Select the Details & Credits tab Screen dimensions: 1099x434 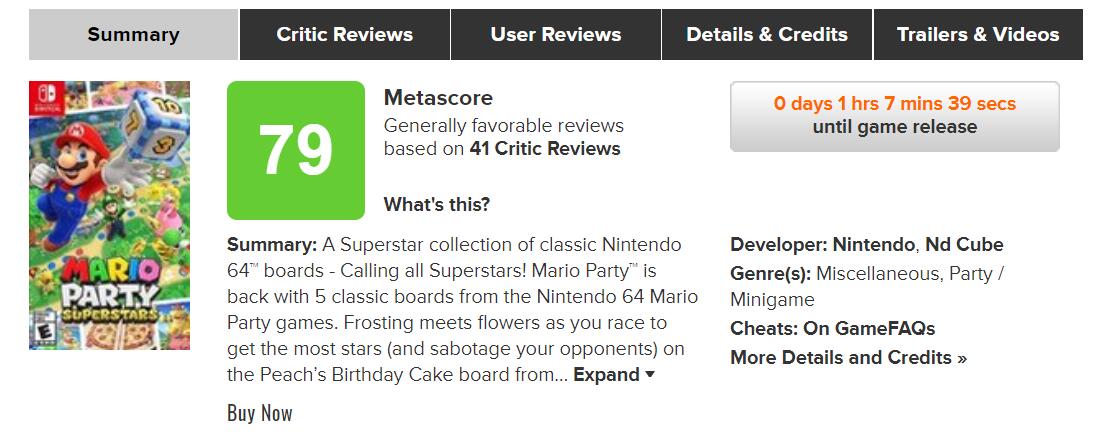point(767,35)
